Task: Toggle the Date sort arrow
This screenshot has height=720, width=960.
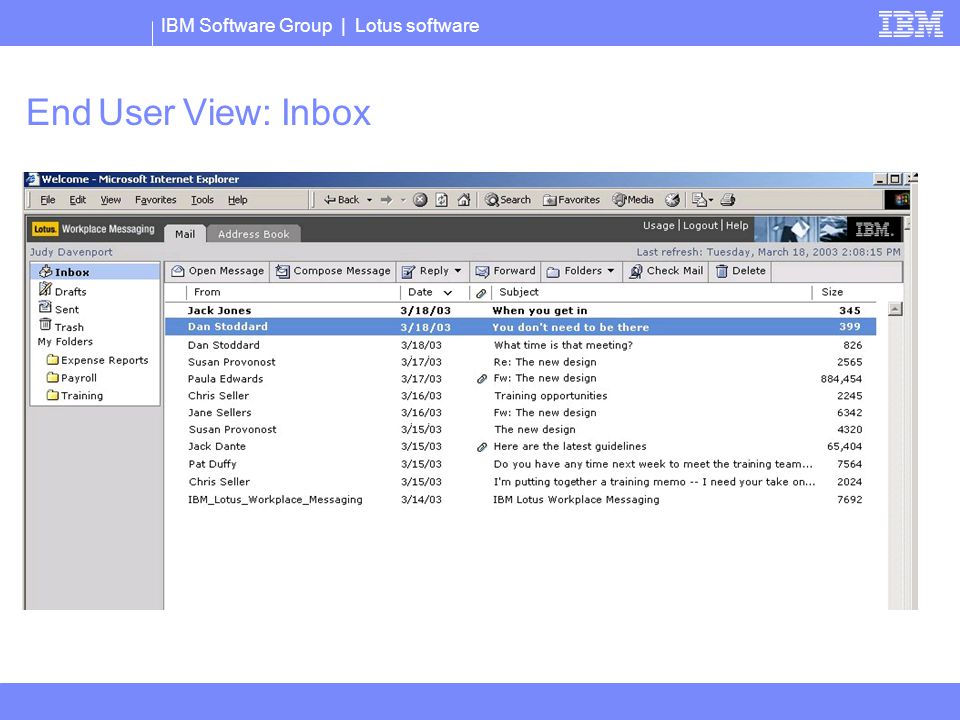Action: click(448, 293)
